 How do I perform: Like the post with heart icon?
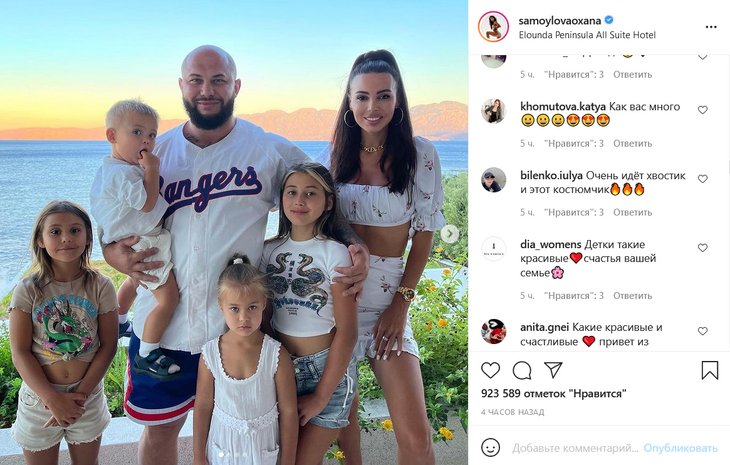pyautogui.click(x=490, y=371)
